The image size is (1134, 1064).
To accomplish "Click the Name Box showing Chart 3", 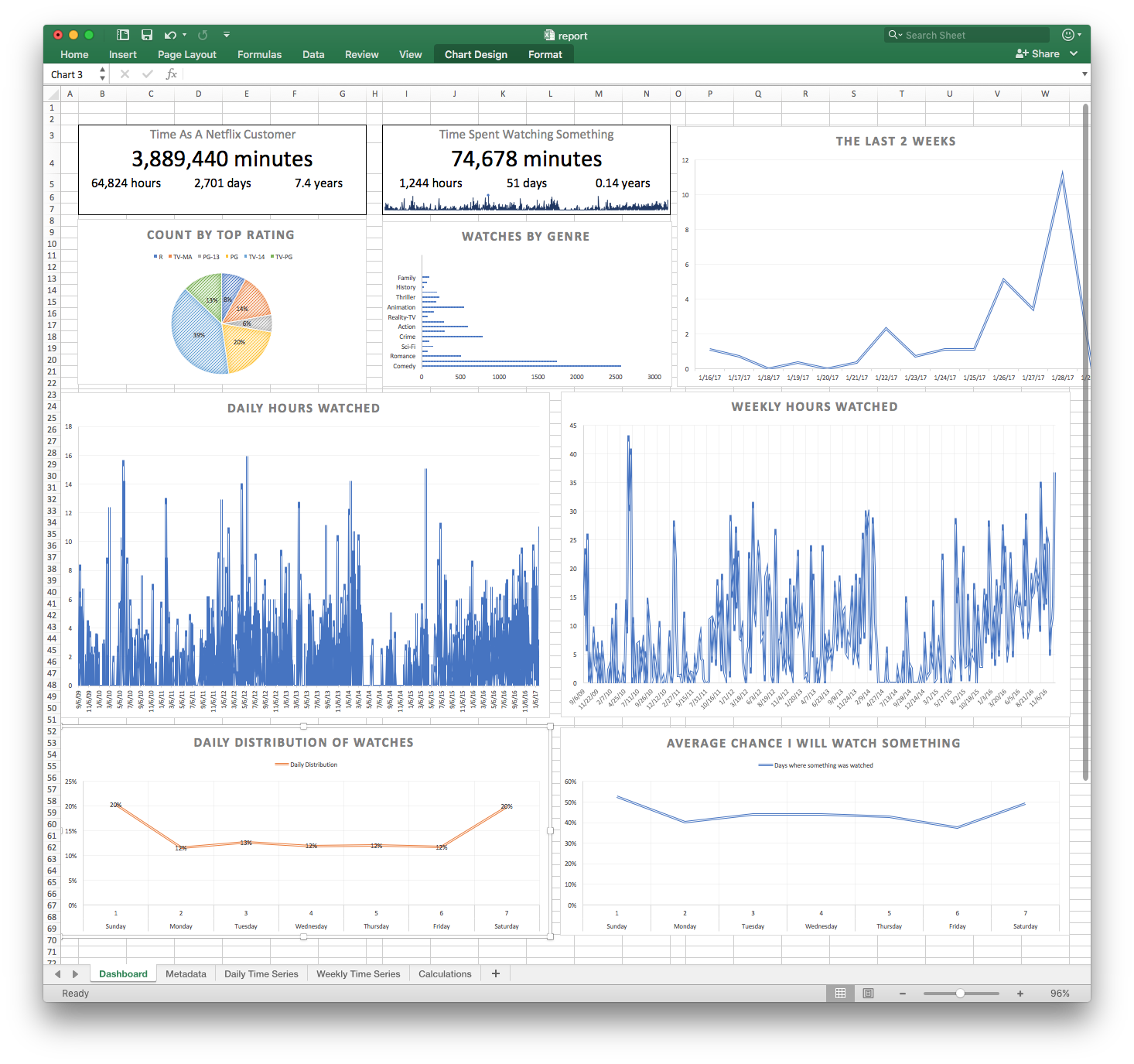I will point(72,74).
